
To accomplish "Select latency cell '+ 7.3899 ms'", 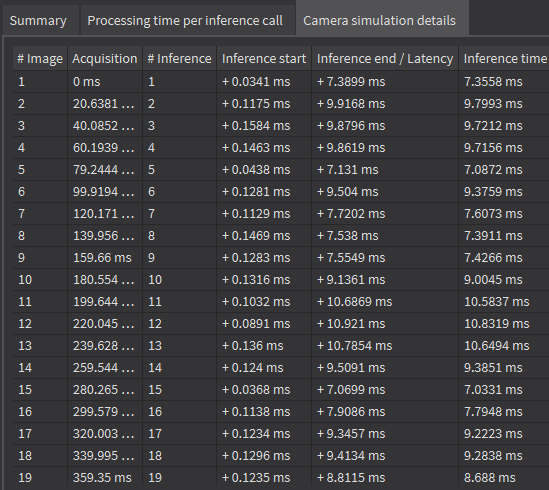I will point(385,82).
